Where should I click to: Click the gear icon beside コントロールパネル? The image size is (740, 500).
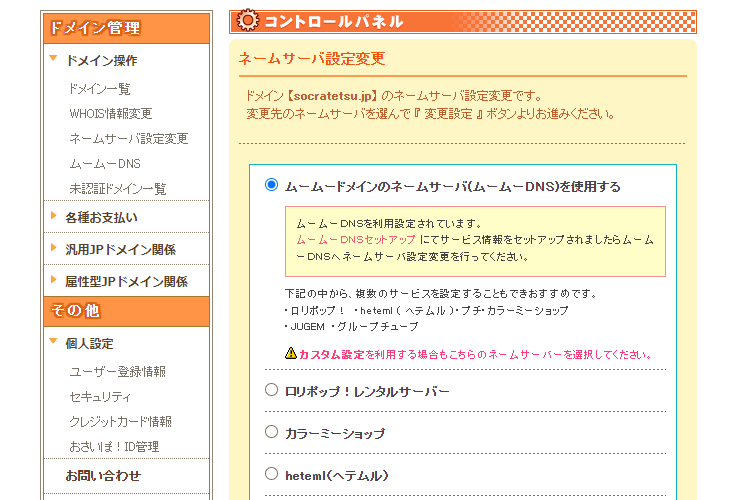click(x=246, y=21)
